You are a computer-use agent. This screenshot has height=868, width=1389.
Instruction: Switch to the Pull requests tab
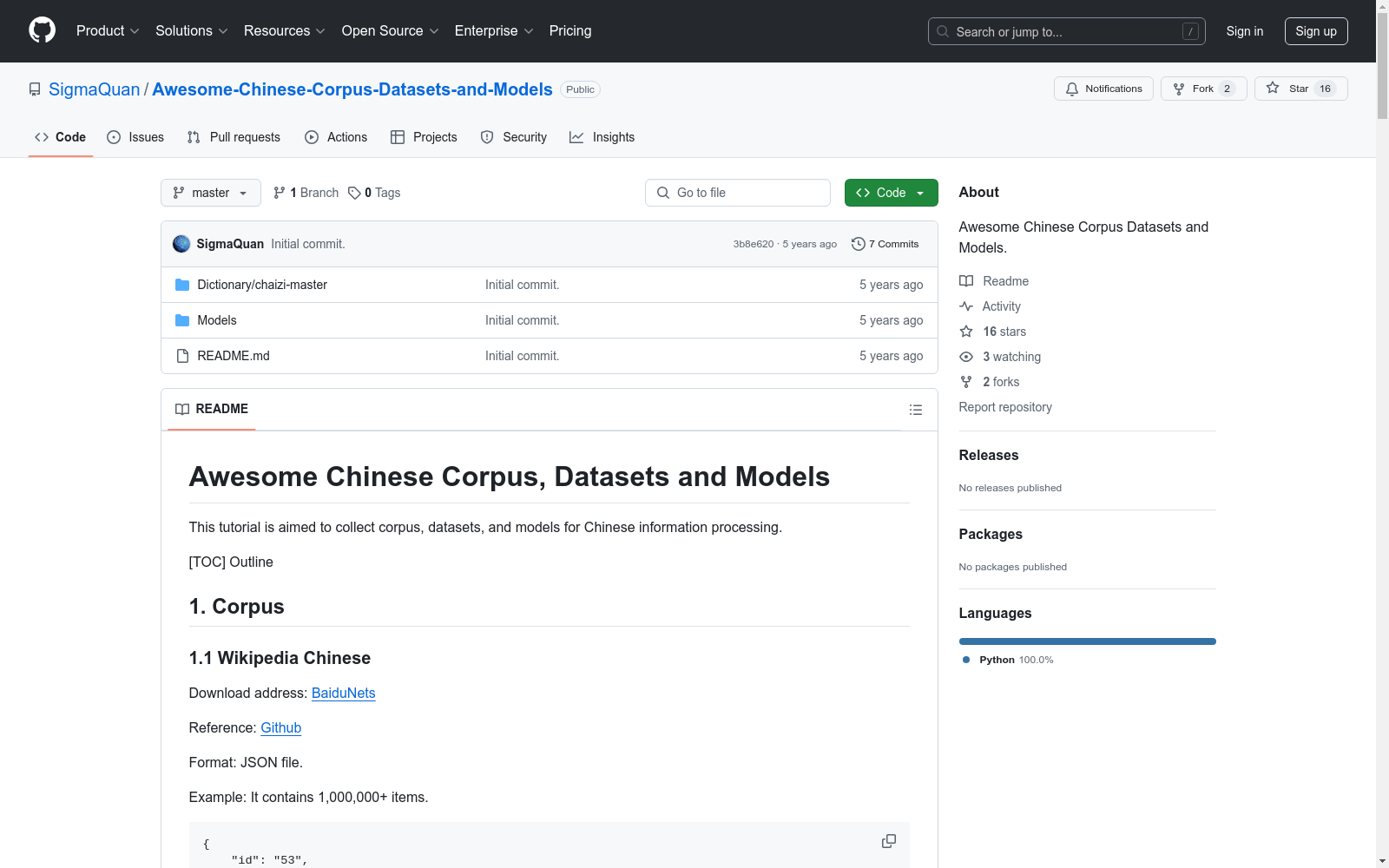234,137
